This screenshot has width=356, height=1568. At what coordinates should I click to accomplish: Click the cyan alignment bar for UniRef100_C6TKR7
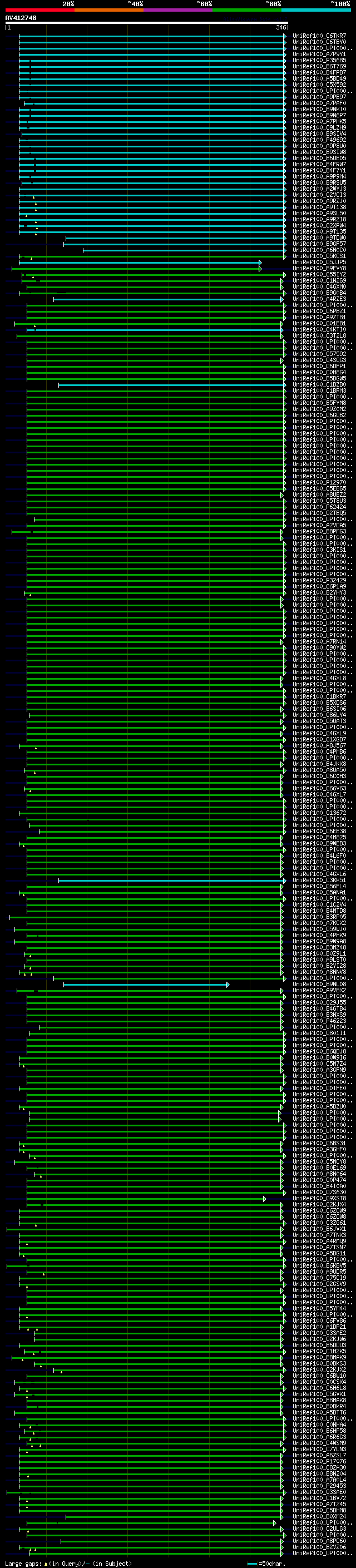pyautogui.click(x=153, y=36)
